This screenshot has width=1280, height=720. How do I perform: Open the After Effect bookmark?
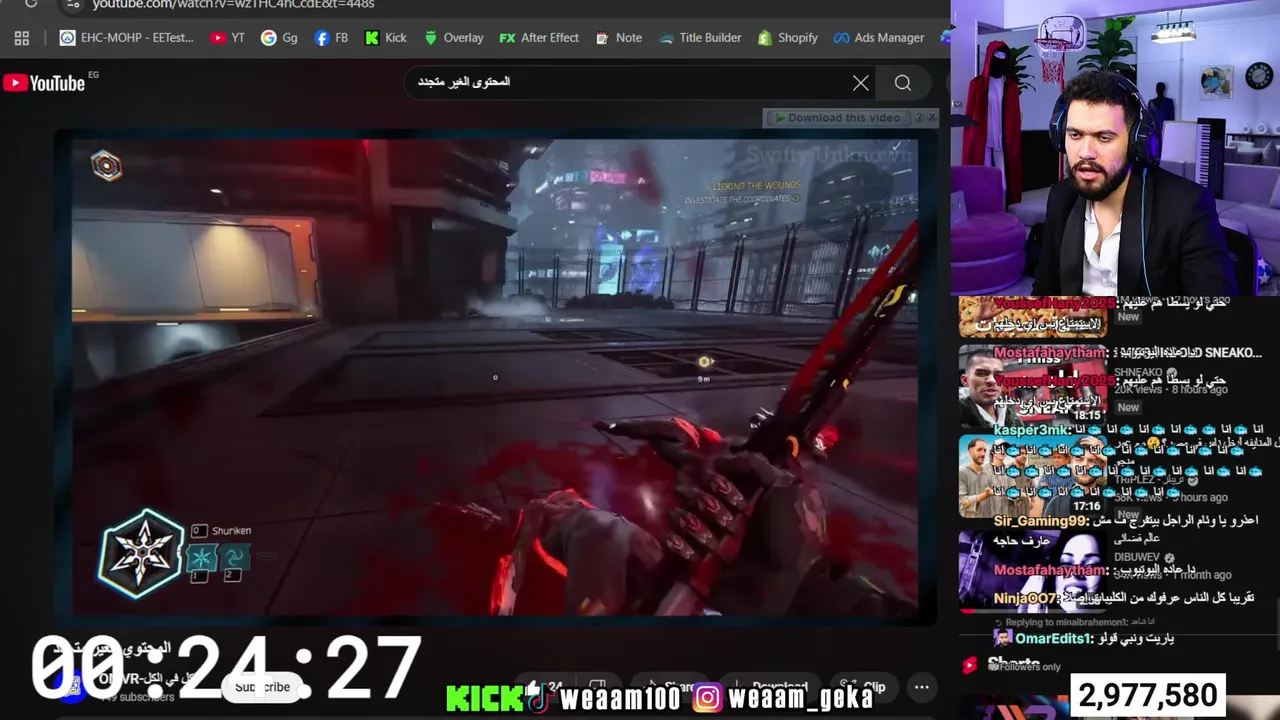pos(539,38)
